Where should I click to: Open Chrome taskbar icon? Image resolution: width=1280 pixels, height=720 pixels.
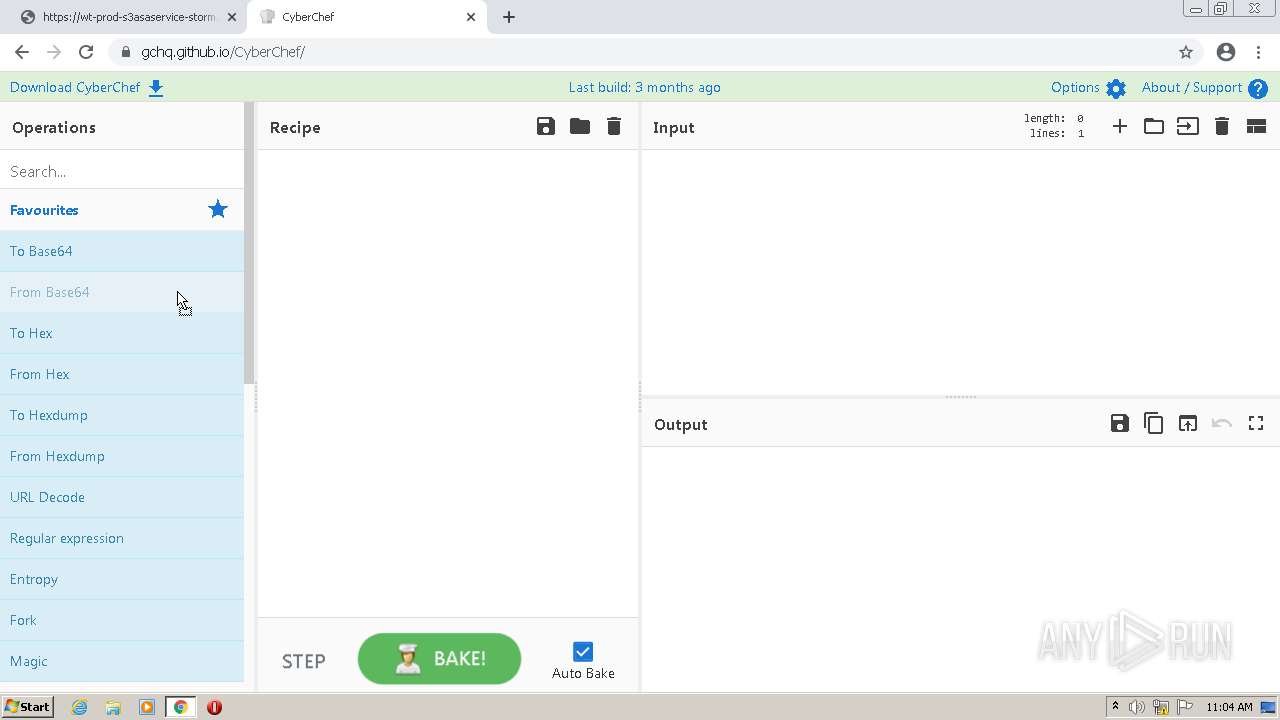pos(180,707)
